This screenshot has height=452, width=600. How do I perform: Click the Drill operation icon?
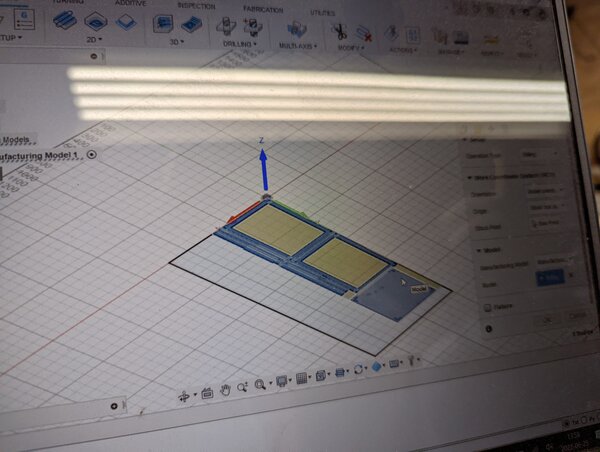point(226,26)
